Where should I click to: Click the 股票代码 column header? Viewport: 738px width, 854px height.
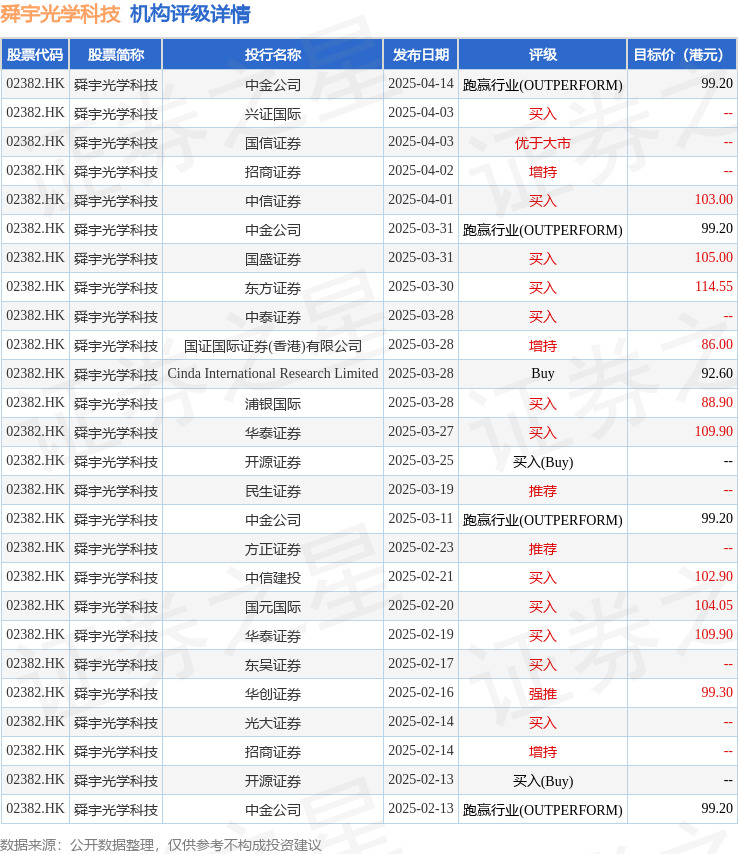[x=35, y=54]
